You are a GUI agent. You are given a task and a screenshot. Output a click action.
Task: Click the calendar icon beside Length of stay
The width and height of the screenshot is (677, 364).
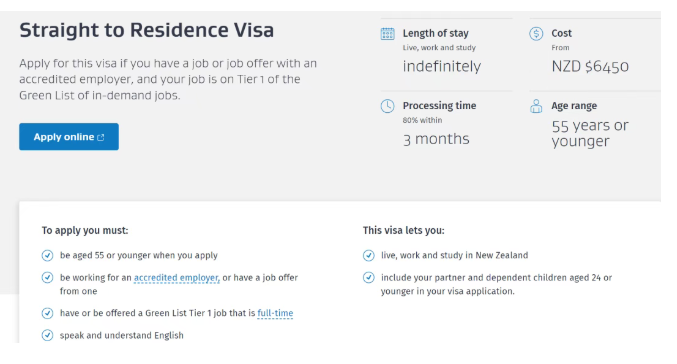click(387, 34)
